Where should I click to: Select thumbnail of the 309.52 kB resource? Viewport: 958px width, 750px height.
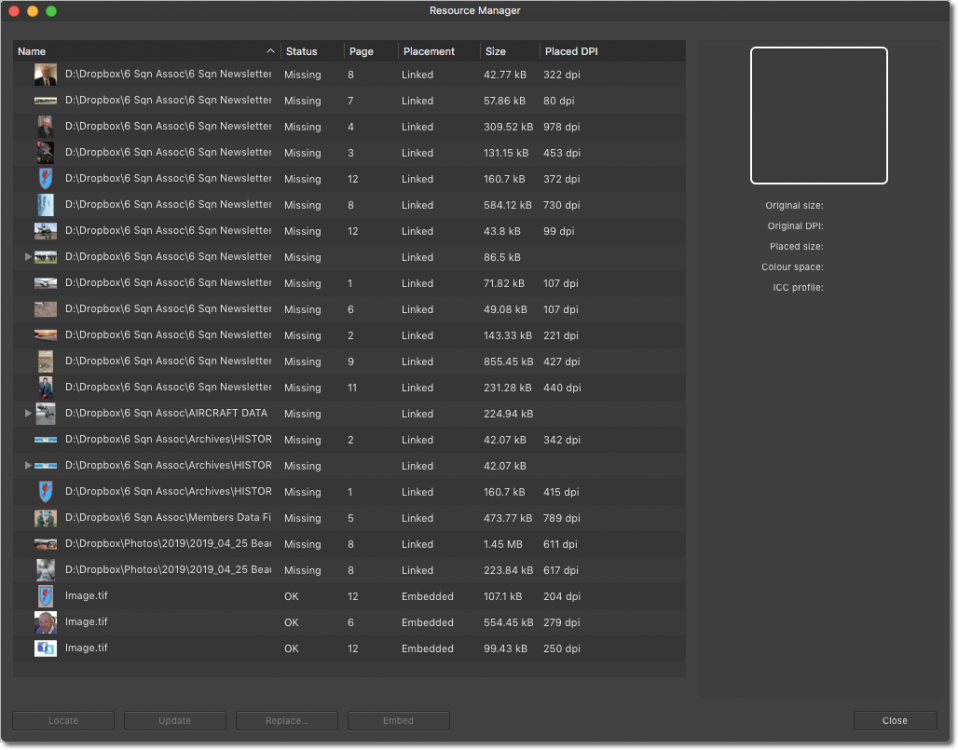(45, 126)
